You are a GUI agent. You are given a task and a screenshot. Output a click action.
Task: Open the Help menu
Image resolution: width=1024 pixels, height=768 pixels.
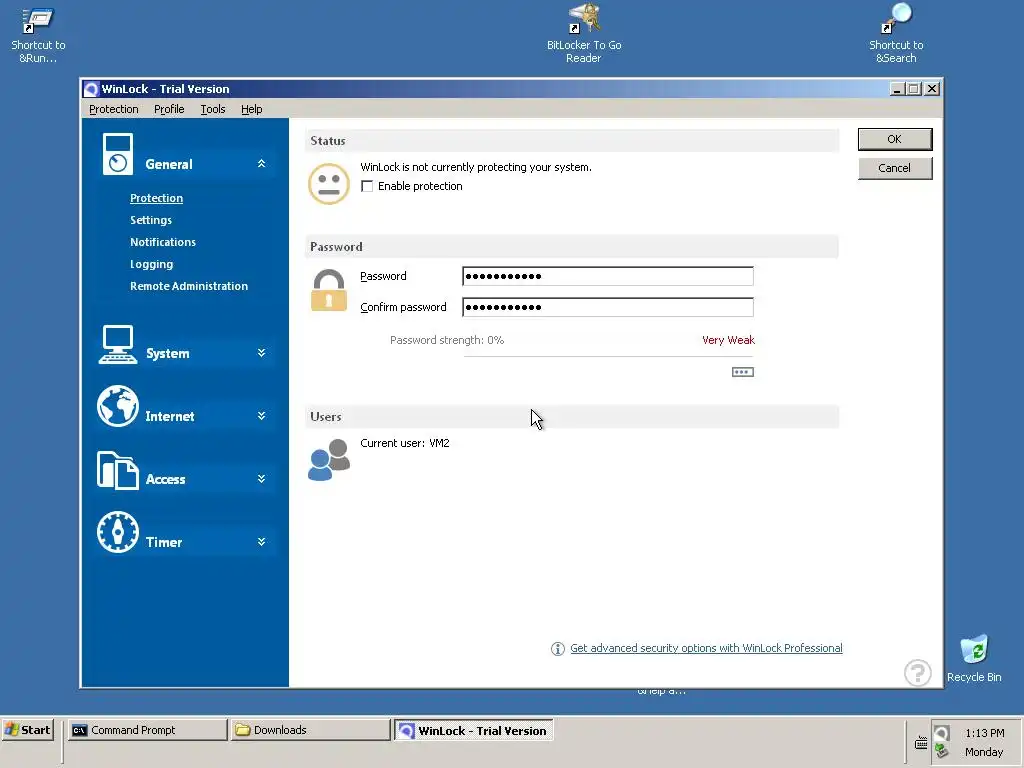click(251, 109)
